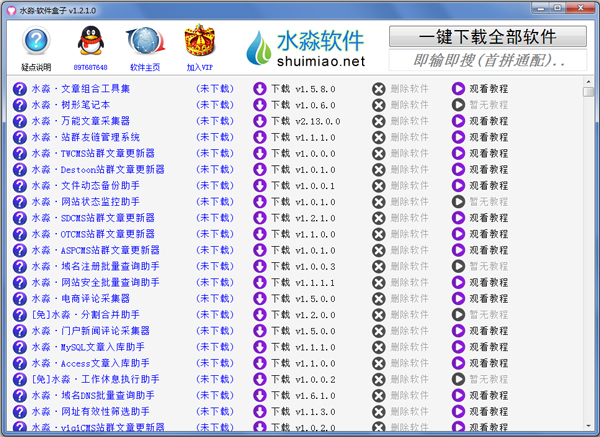Click the scrollbar up arrow
This screenshot has width=600, height=437.
click(588, 92)
